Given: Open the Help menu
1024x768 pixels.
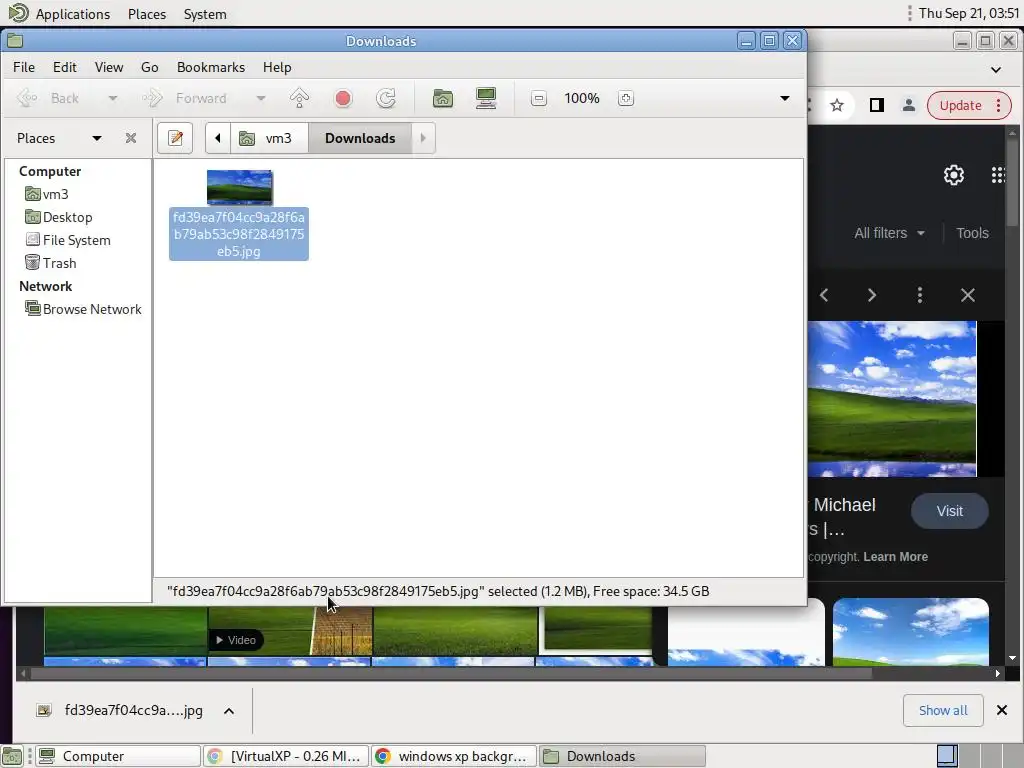Looking at the screenshot, I should [x=277, y=67].
